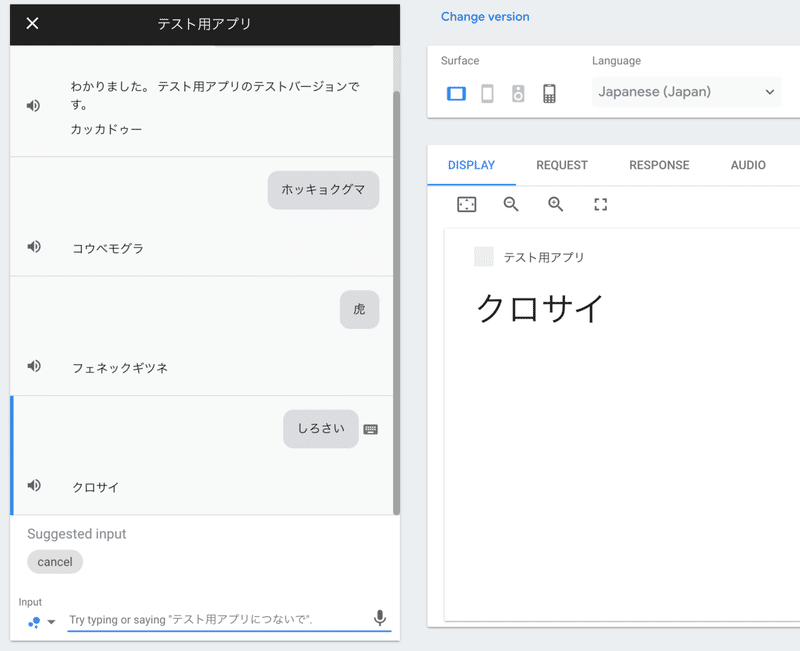Click the しろさい user message bubble
800x651 pixels.
(321, 429)
